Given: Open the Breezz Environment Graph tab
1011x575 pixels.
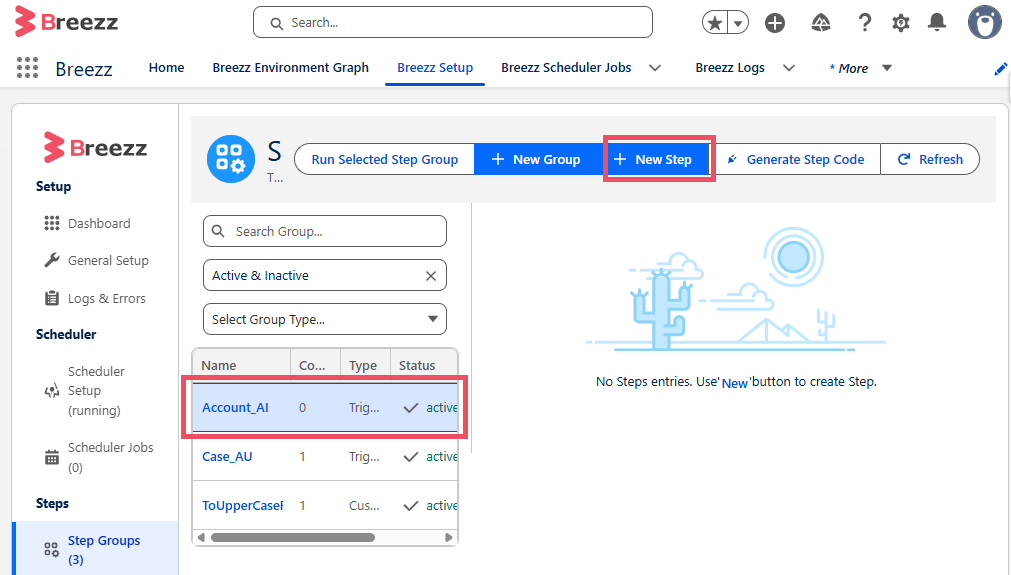Looking at the screenshot, I should [290, 68].
